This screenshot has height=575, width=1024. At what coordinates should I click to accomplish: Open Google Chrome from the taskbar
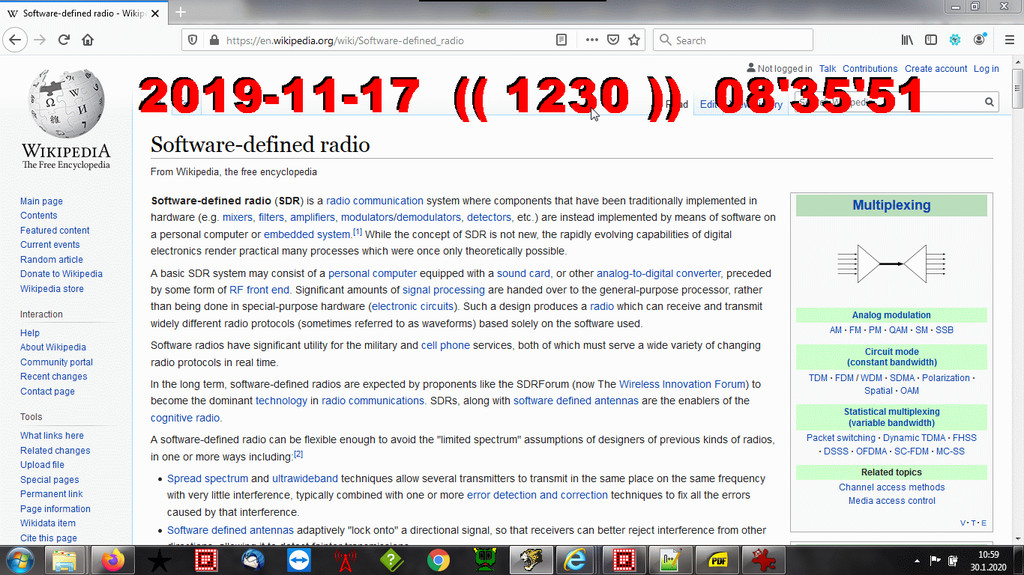[x=438, y=560]
